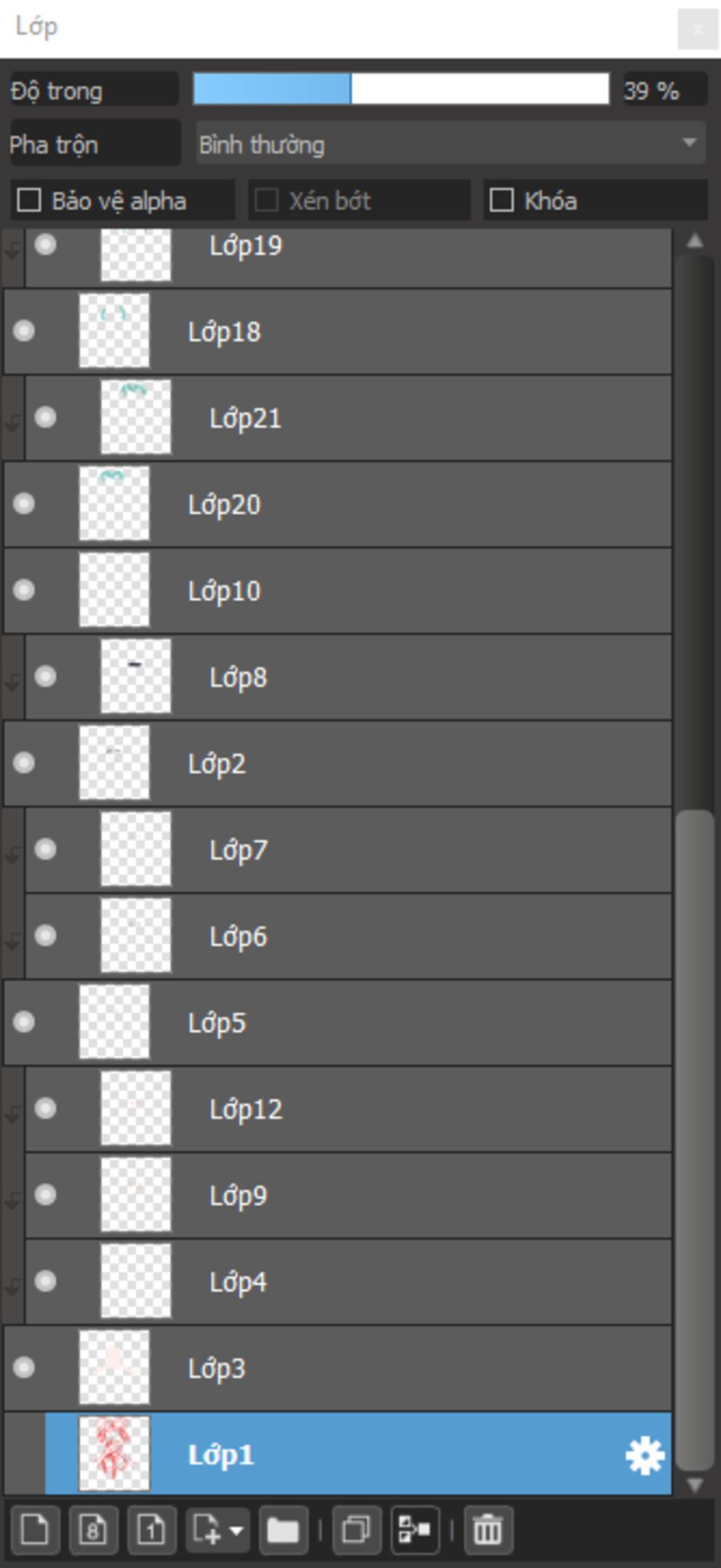The width and height of the screenshot is (721, 1568).
Task: Delete the selected layer
Action: [x=489, y=1529]
